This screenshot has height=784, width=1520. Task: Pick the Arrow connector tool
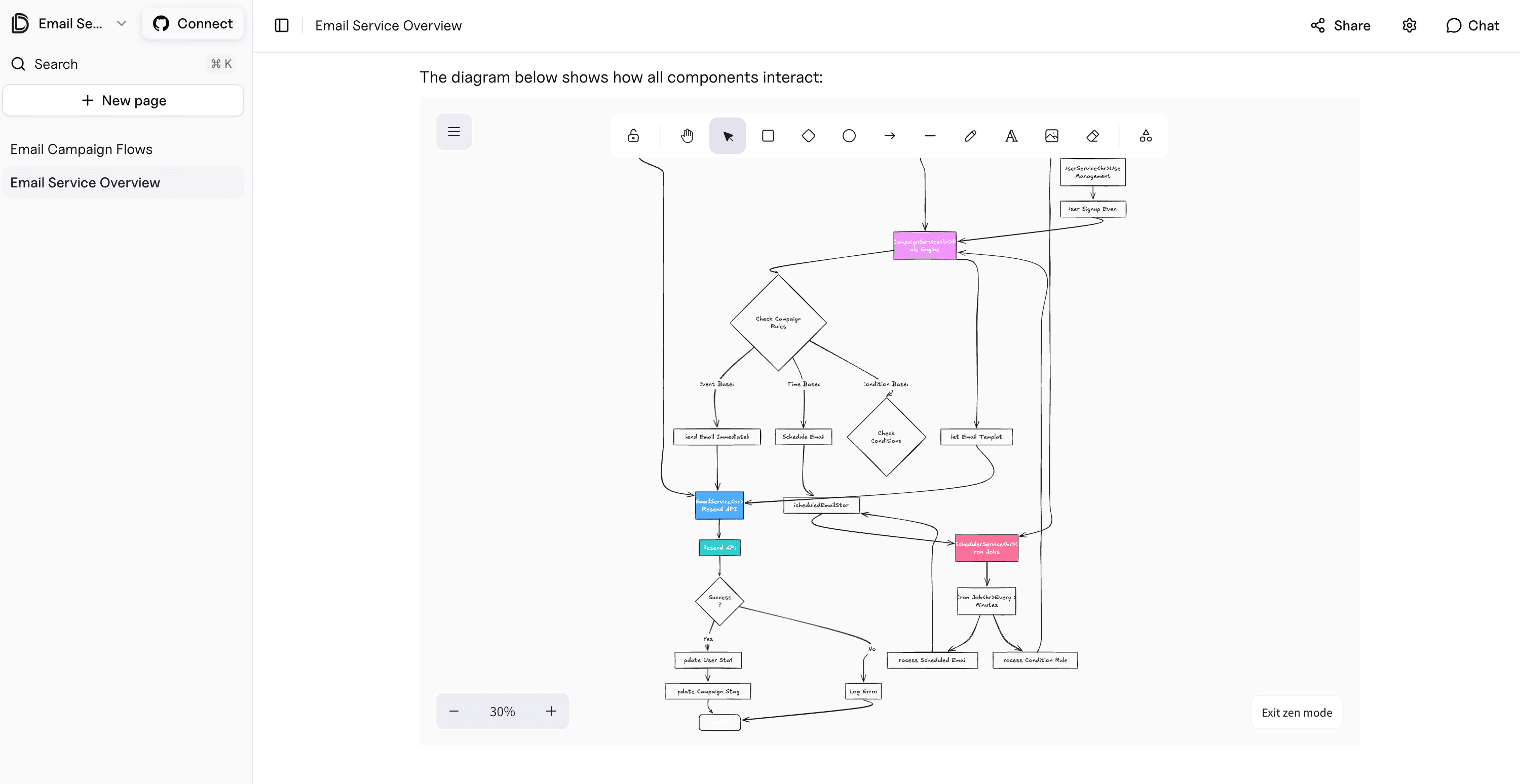[889, 136]
